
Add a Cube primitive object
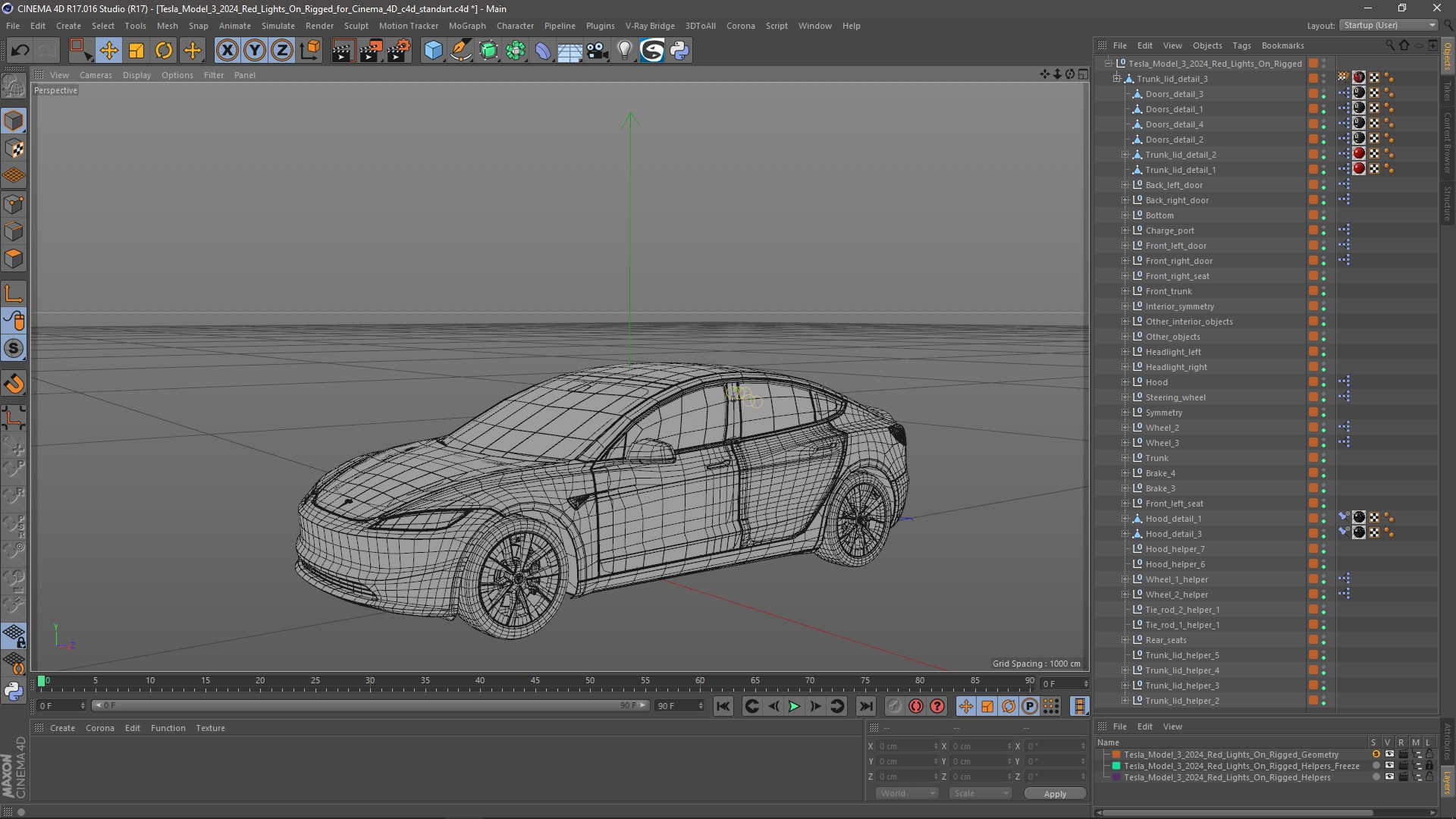point(433,51)
